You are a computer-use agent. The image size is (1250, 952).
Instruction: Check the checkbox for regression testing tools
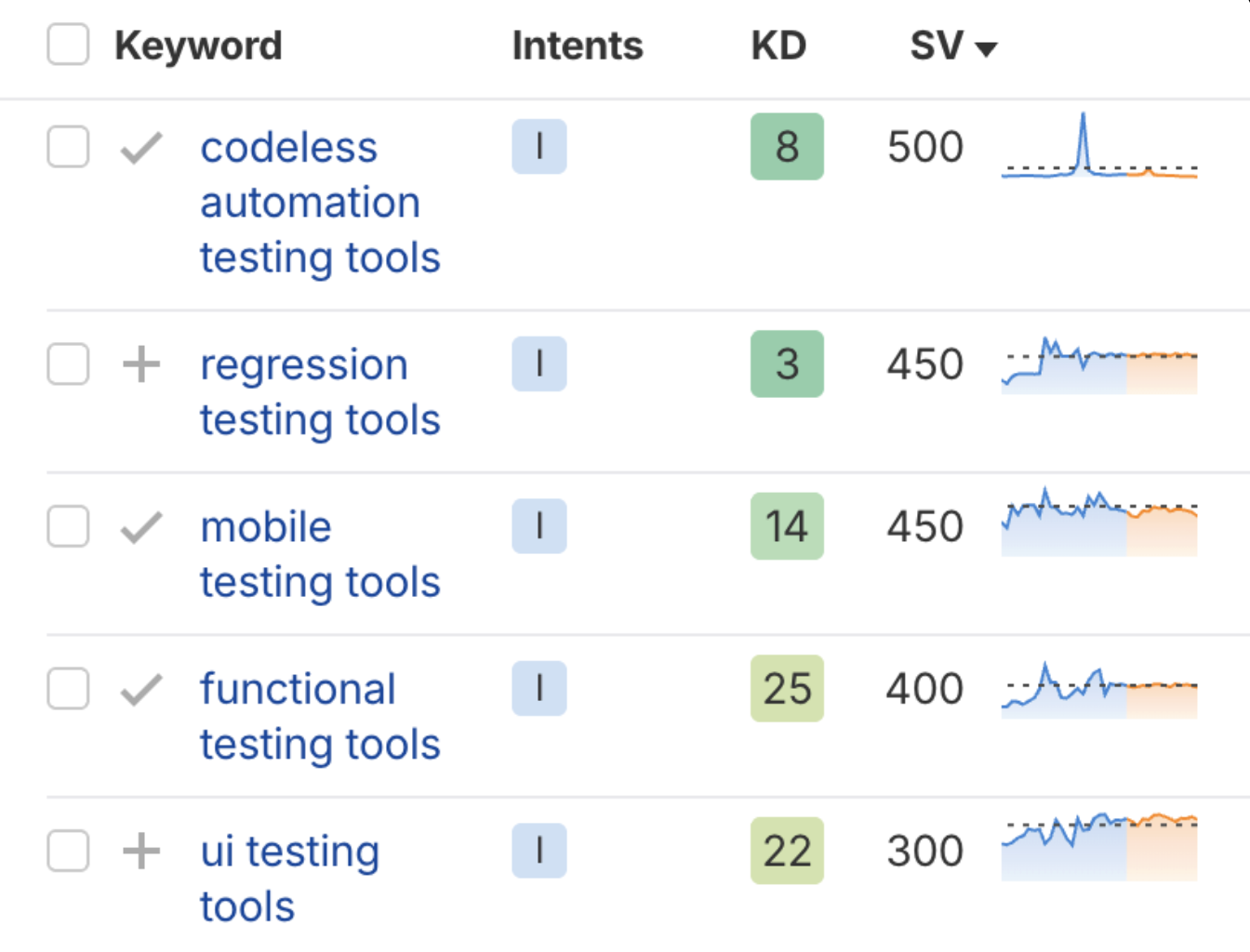coord(67,364)
